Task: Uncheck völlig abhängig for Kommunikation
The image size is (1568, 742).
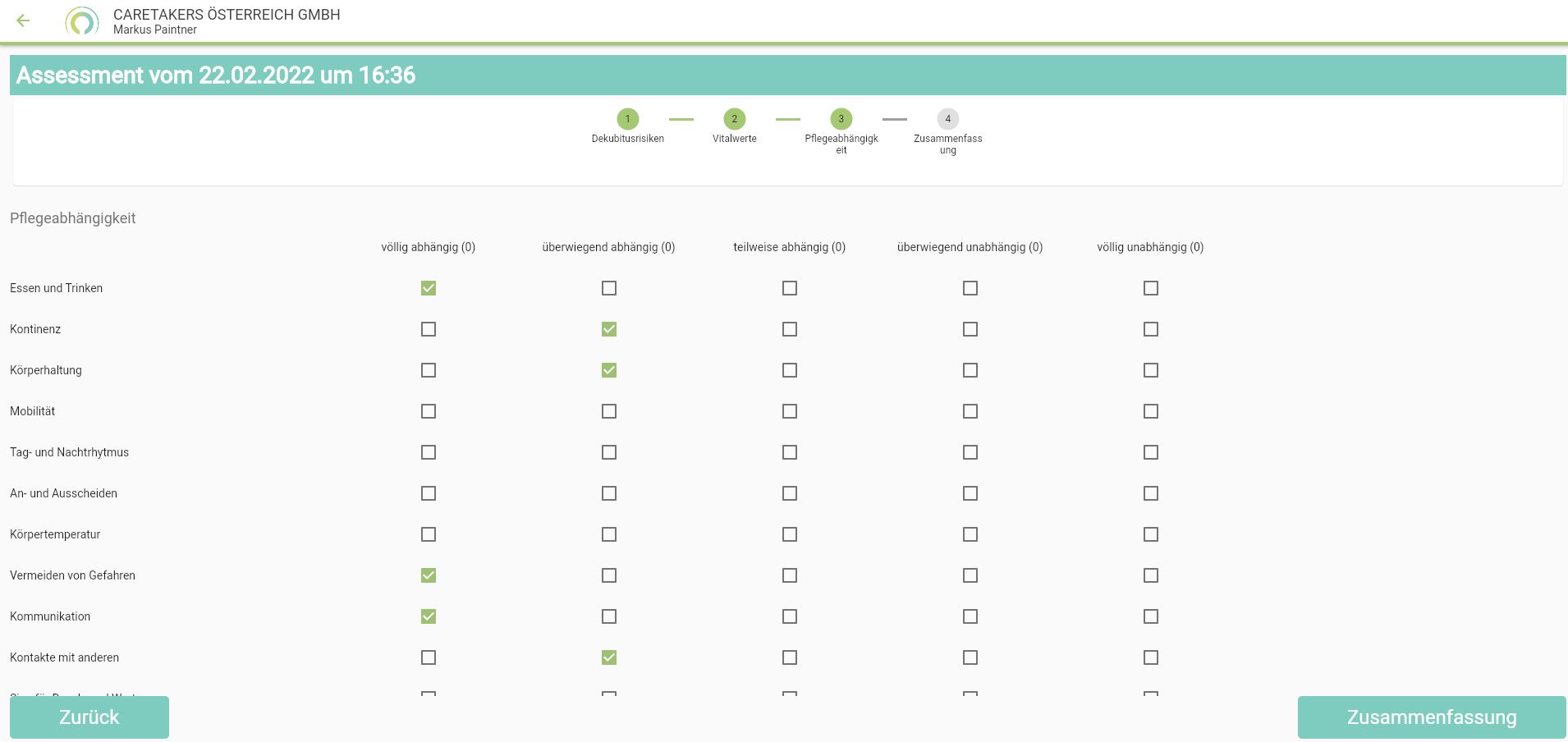Action: [429, 616]
